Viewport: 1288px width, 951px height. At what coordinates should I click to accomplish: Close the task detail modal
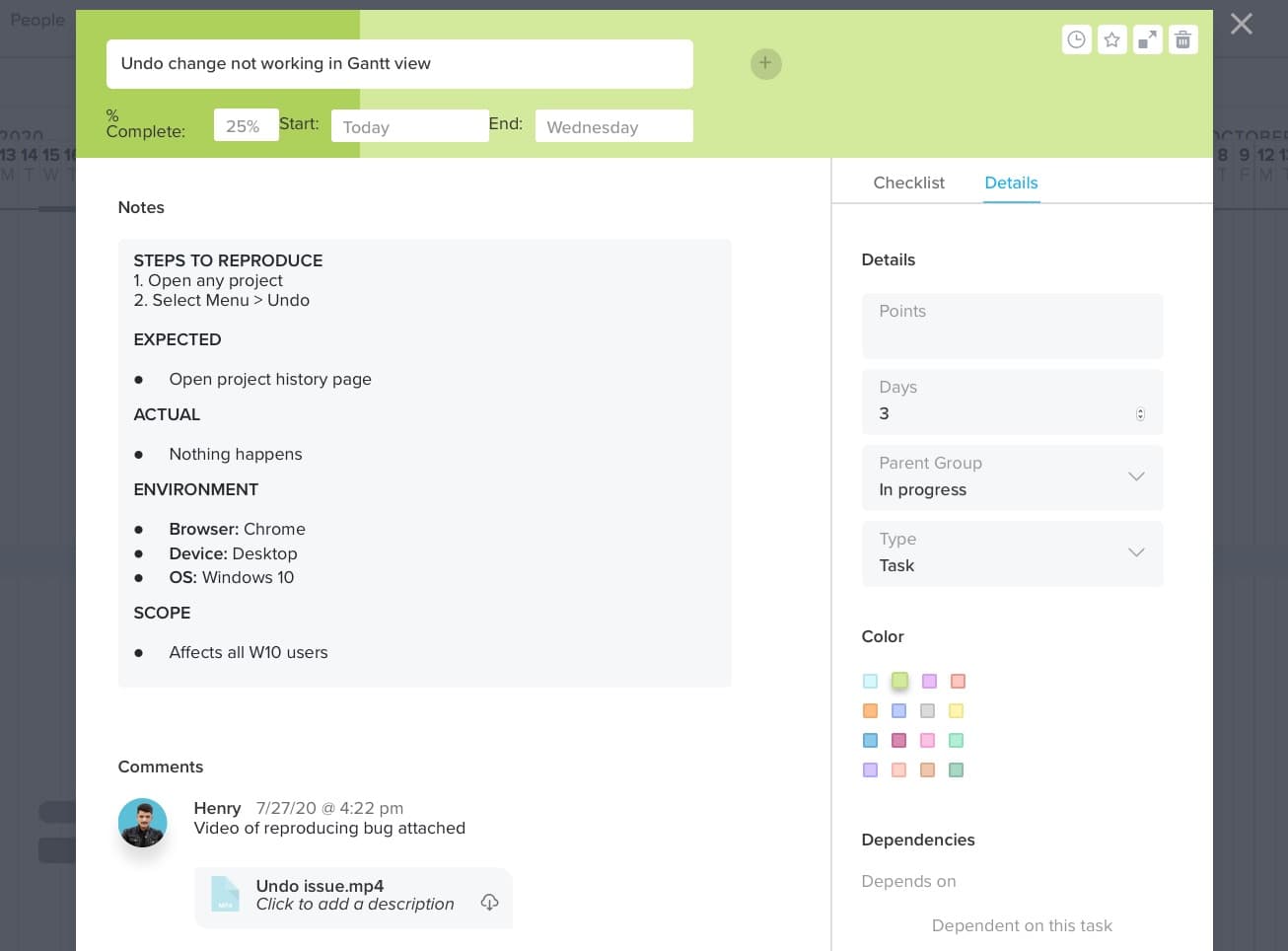pos(1241,24)
